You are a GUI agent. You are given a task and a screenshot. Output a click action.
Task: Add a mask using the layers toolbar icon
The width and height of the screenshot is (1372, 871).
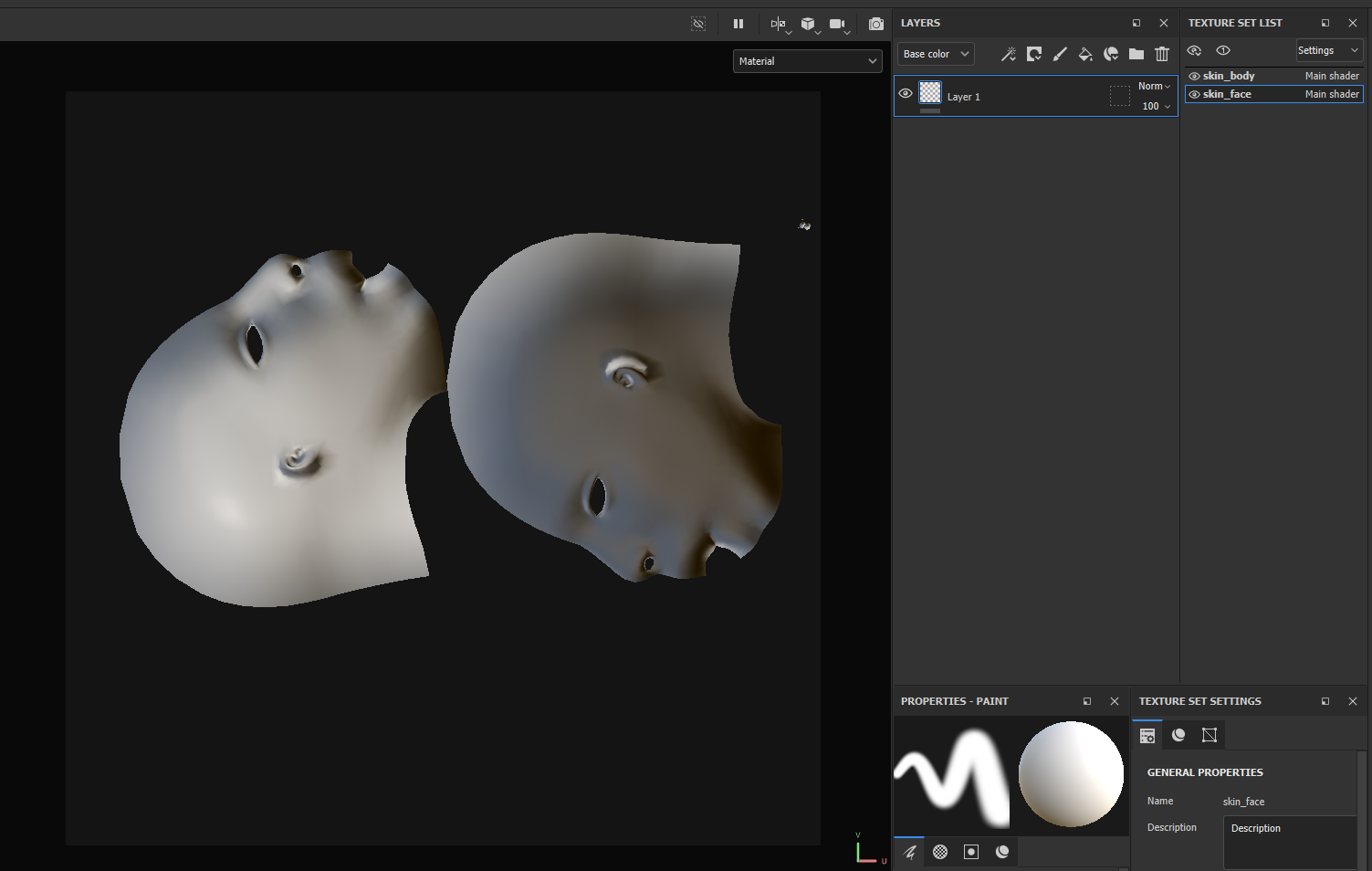click(1034, 55)
